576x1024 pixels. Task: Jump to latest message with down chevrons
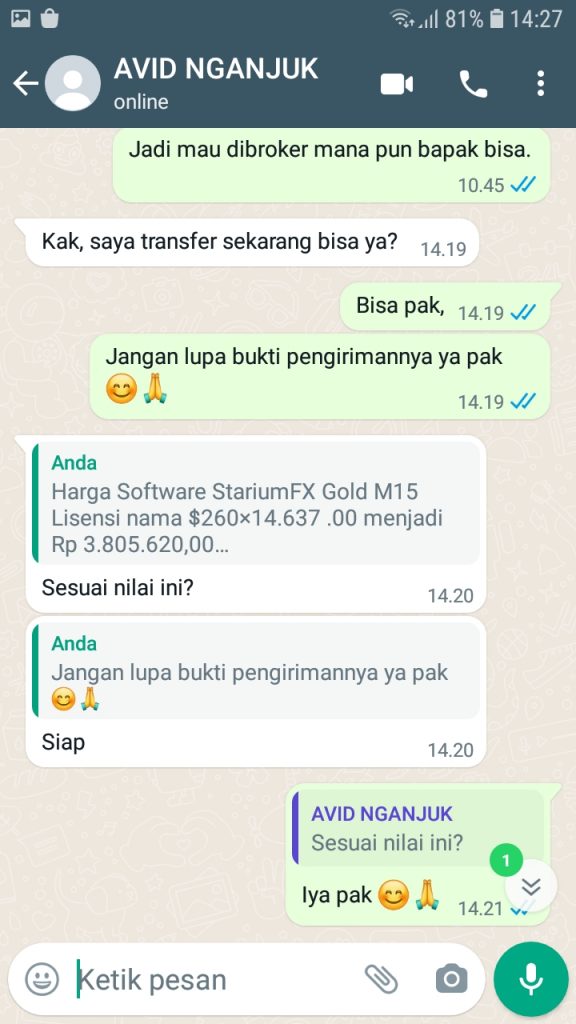[x=532, y=886]
